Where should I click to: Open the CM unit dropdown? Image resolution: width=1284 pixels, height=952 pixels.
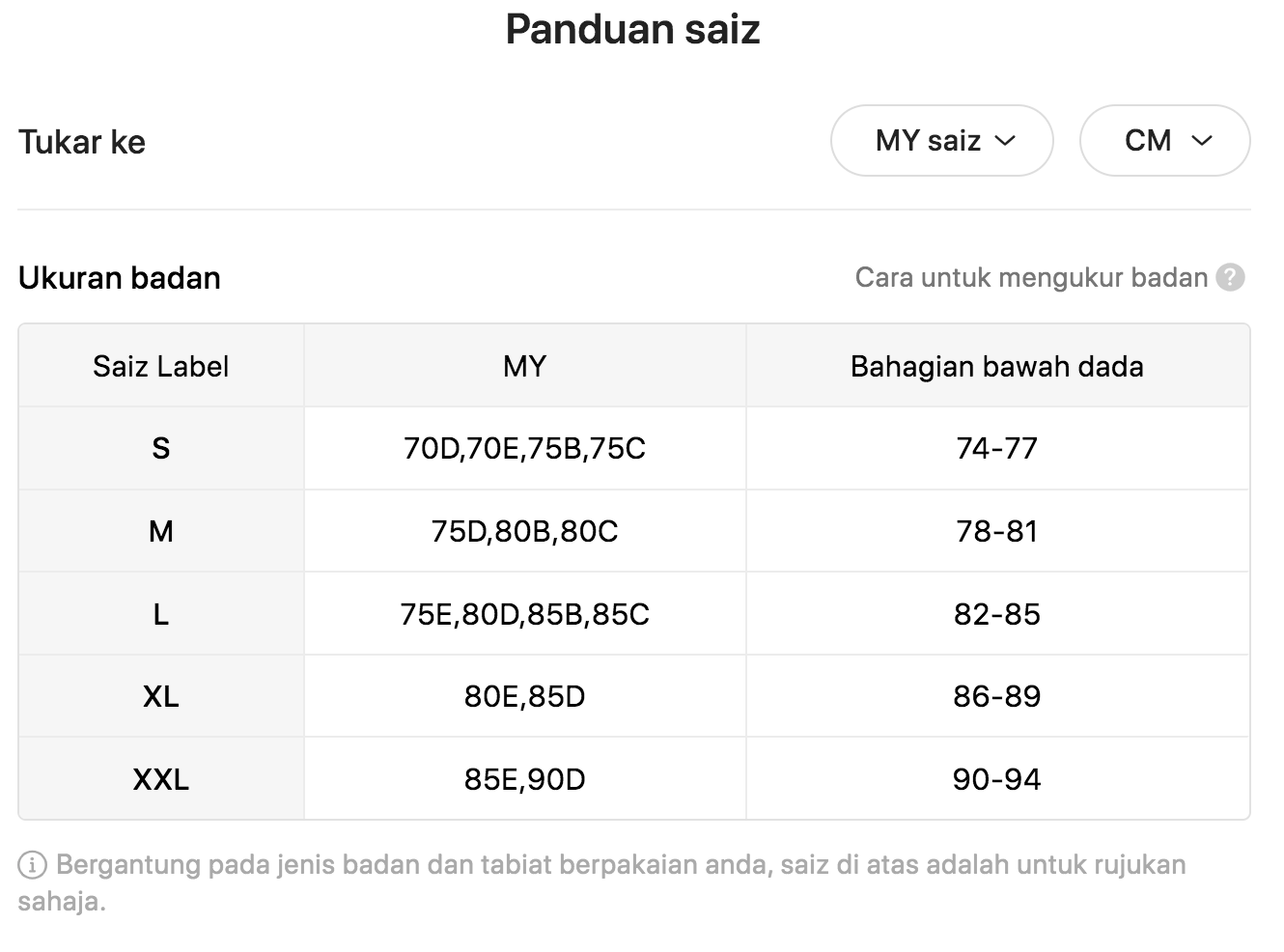(x=1164, y=141)
